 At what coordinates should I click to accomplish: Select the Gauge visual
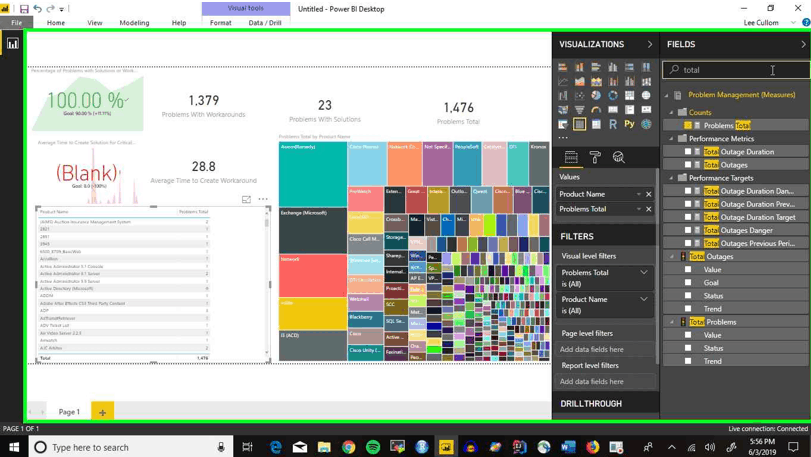596,110
